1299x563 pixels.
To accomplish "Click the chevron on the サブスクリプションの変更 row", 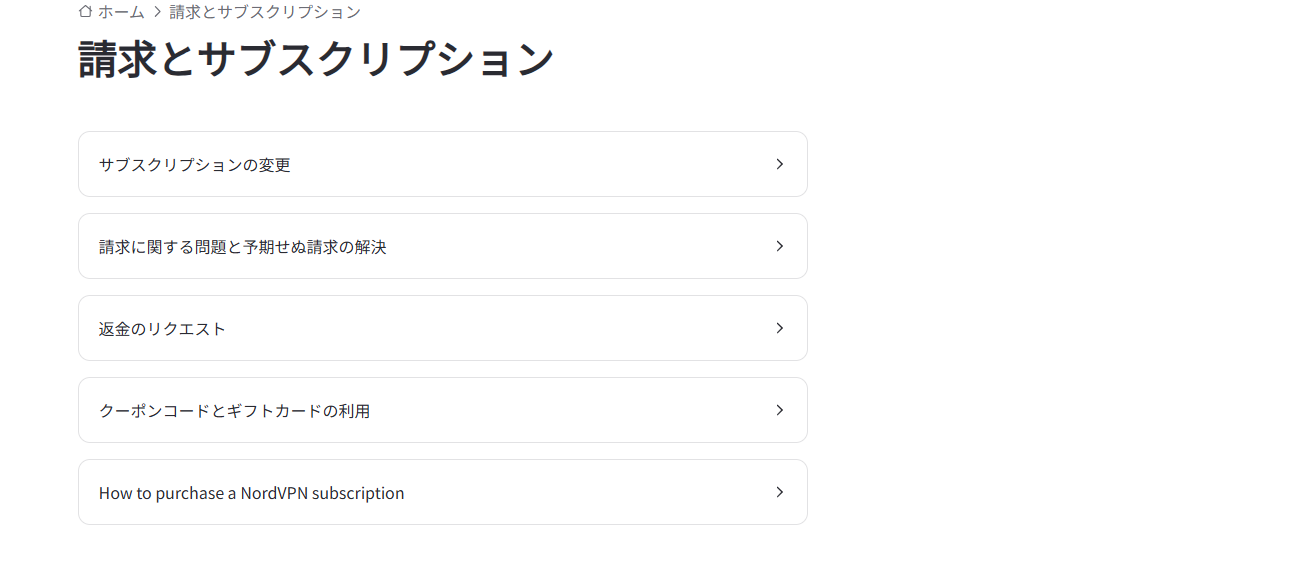I will point(780,164).
